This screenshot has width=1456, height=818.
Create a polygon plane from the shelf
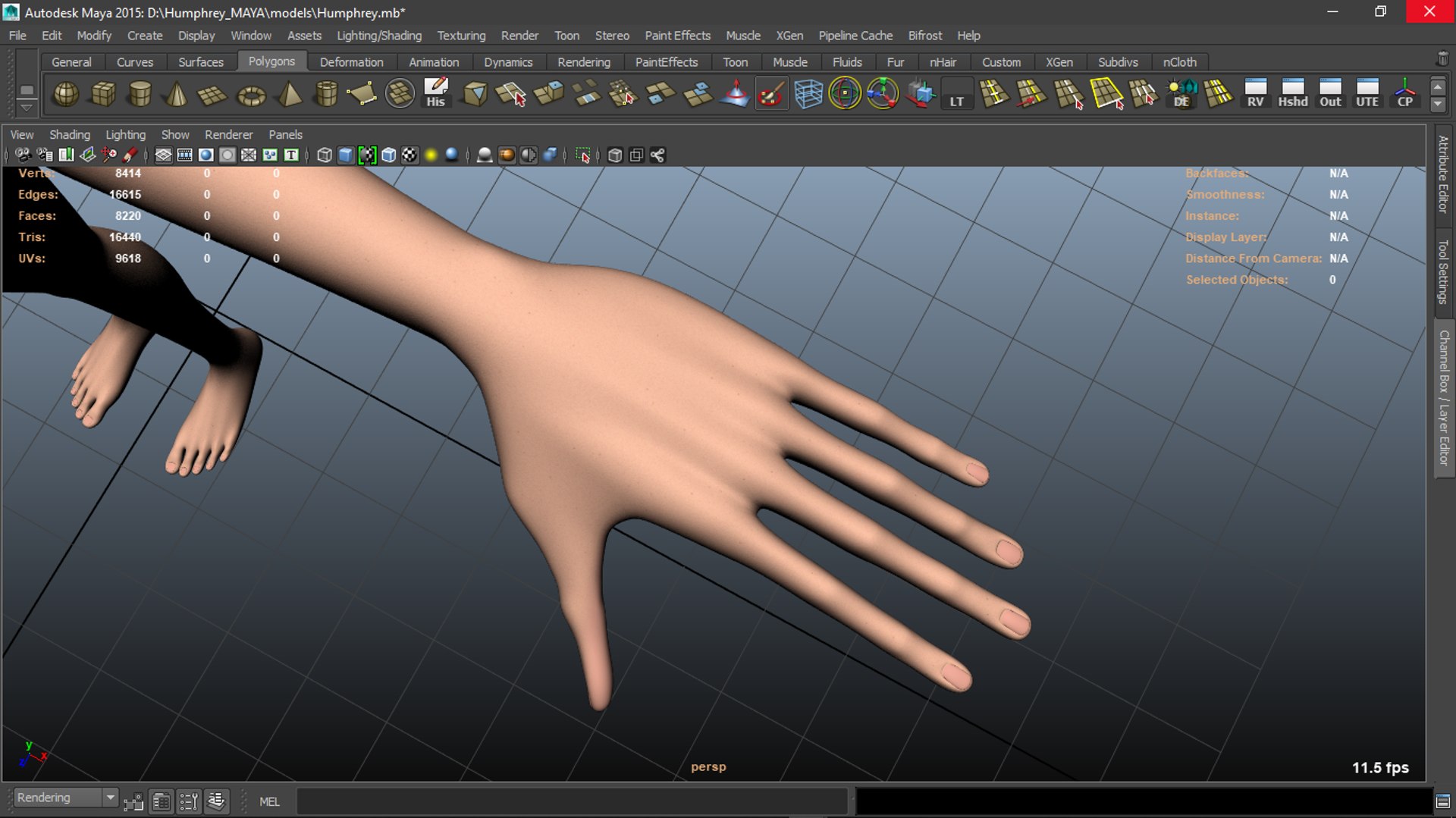(213, 94)
